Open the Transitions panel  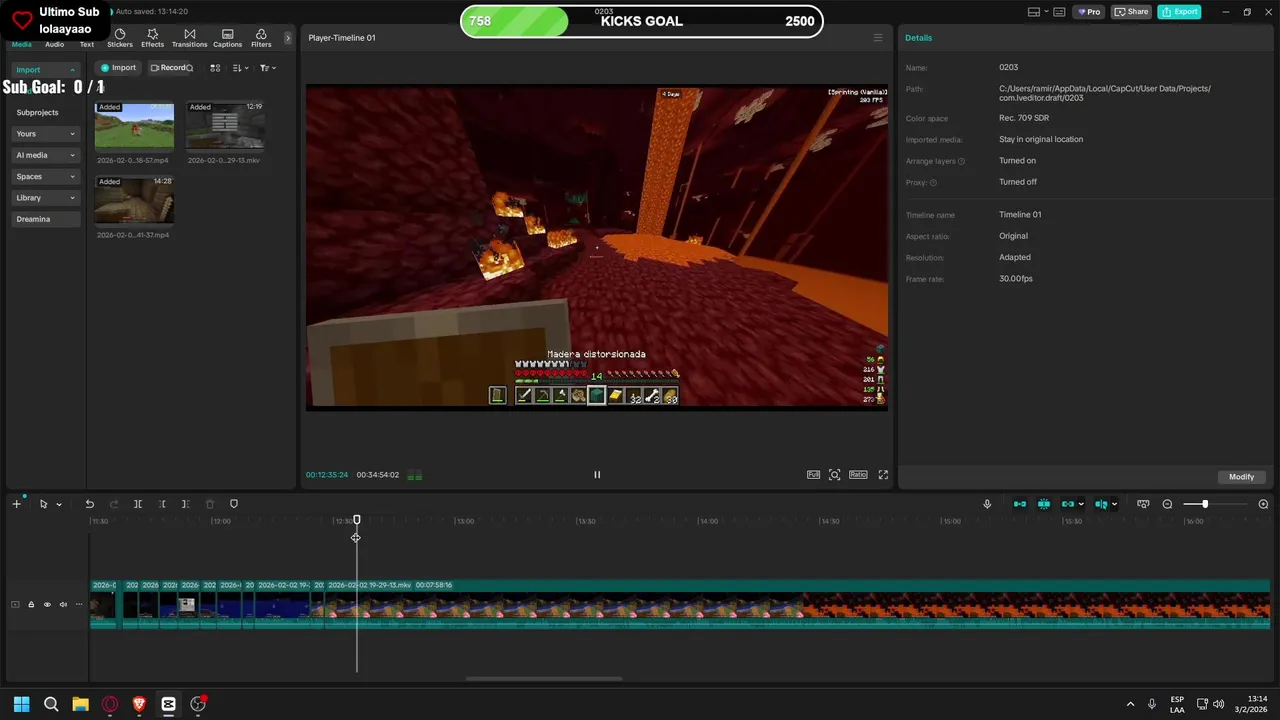(189, 38)
